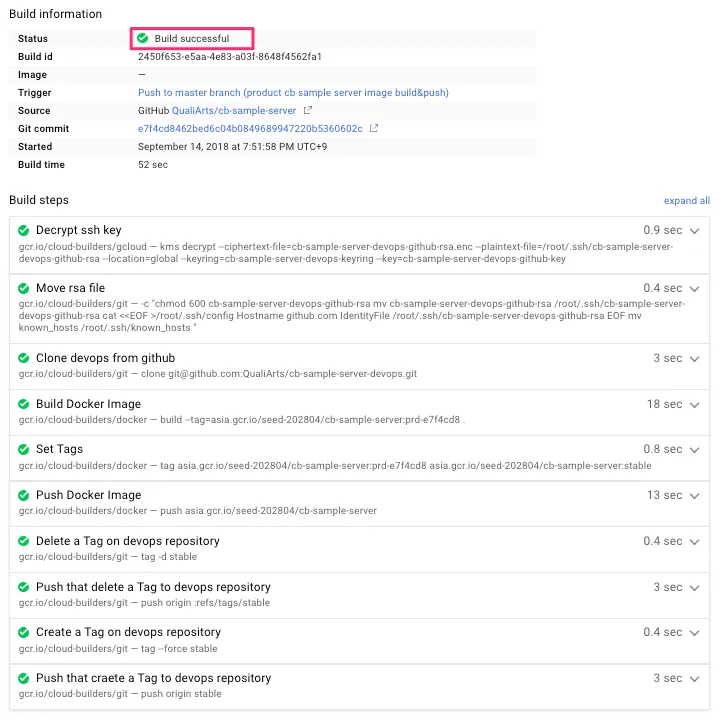The image size is (727, 722).
Task: Expand the Decrypt ssh key step chevron
Action: pos(695,230)
